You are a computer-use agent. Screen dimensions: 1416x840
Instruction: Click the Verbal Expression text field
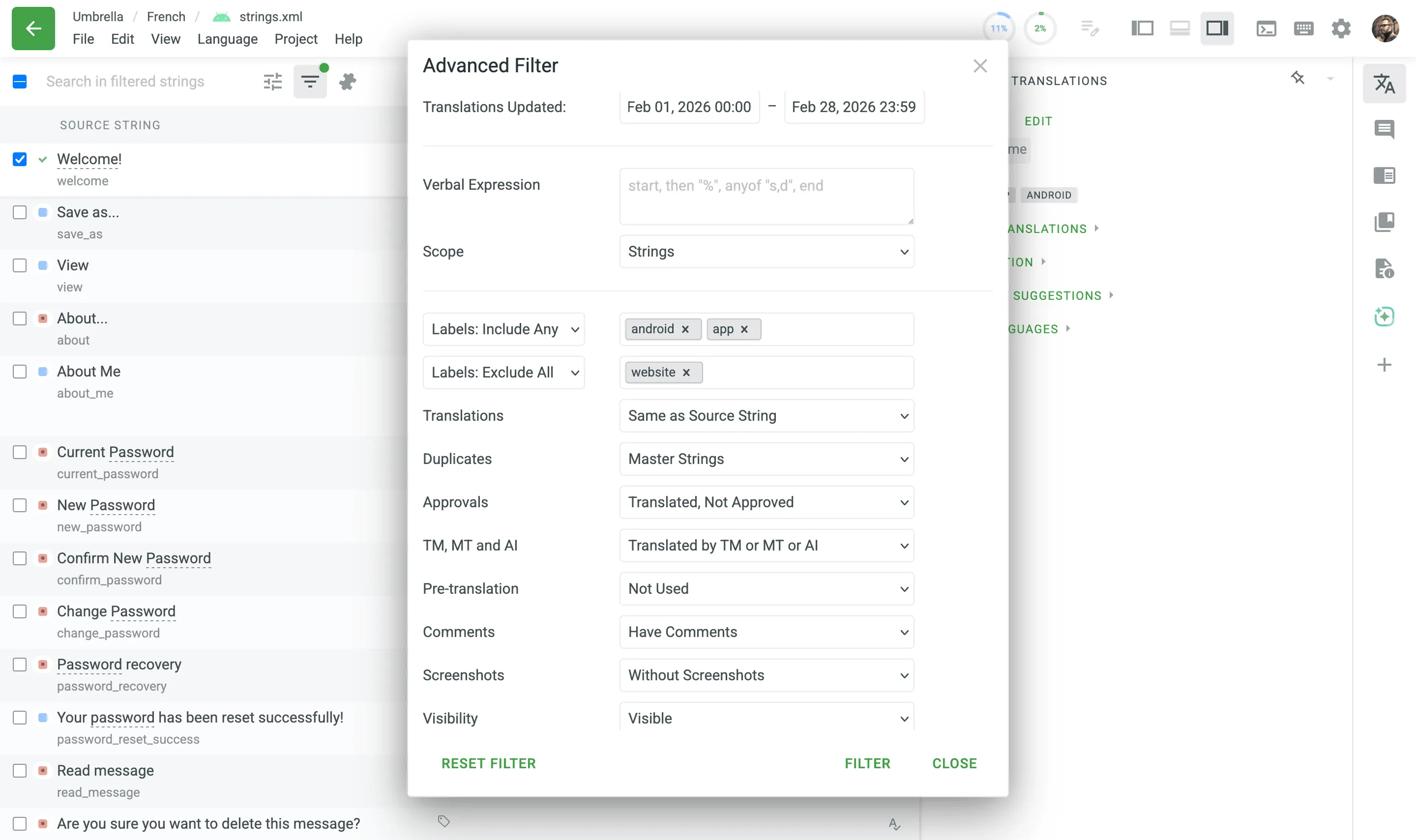[x=766, y=196]
